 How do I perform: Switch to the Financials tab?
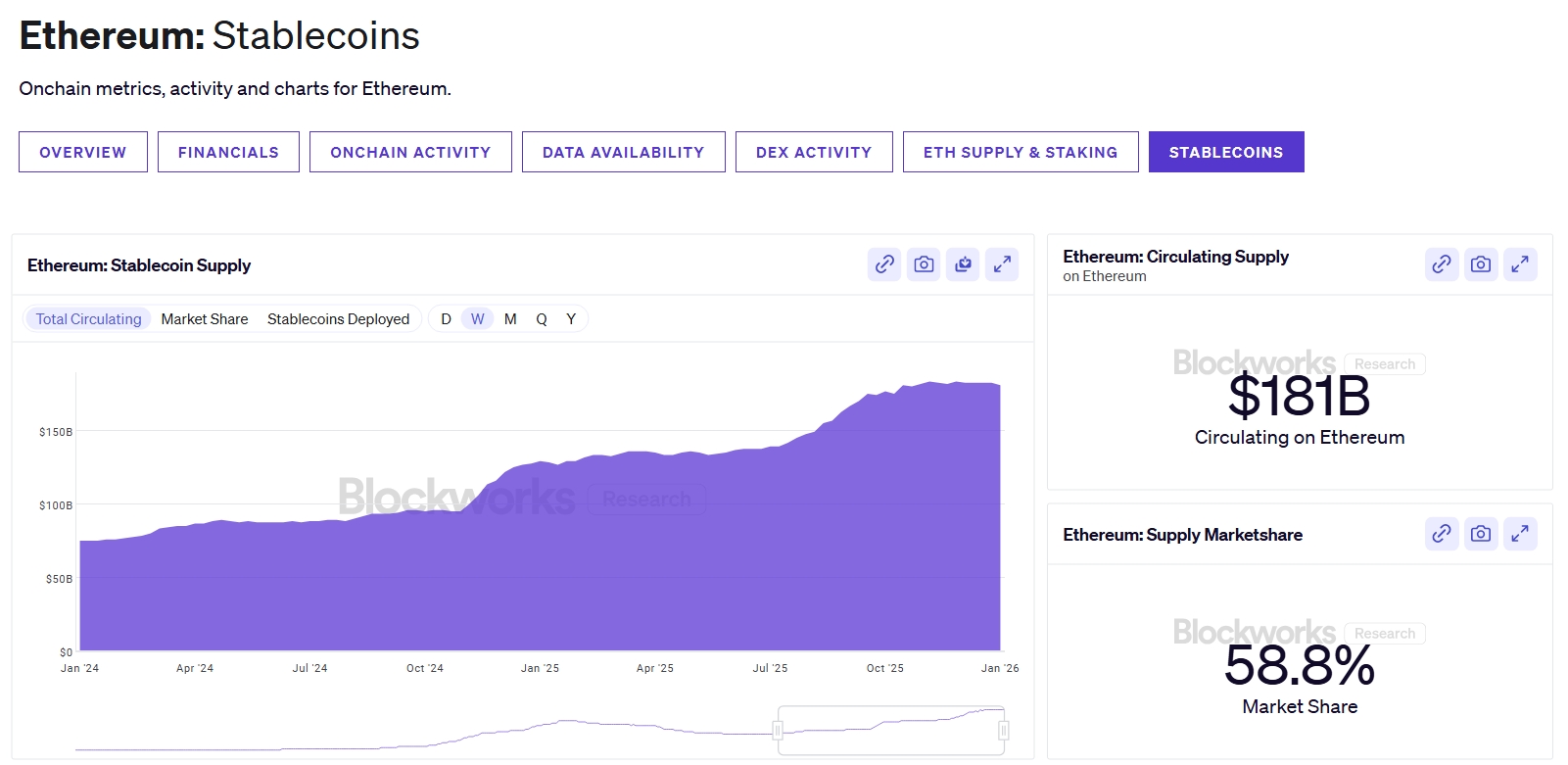pyautogui.click(x=228, y=152)
